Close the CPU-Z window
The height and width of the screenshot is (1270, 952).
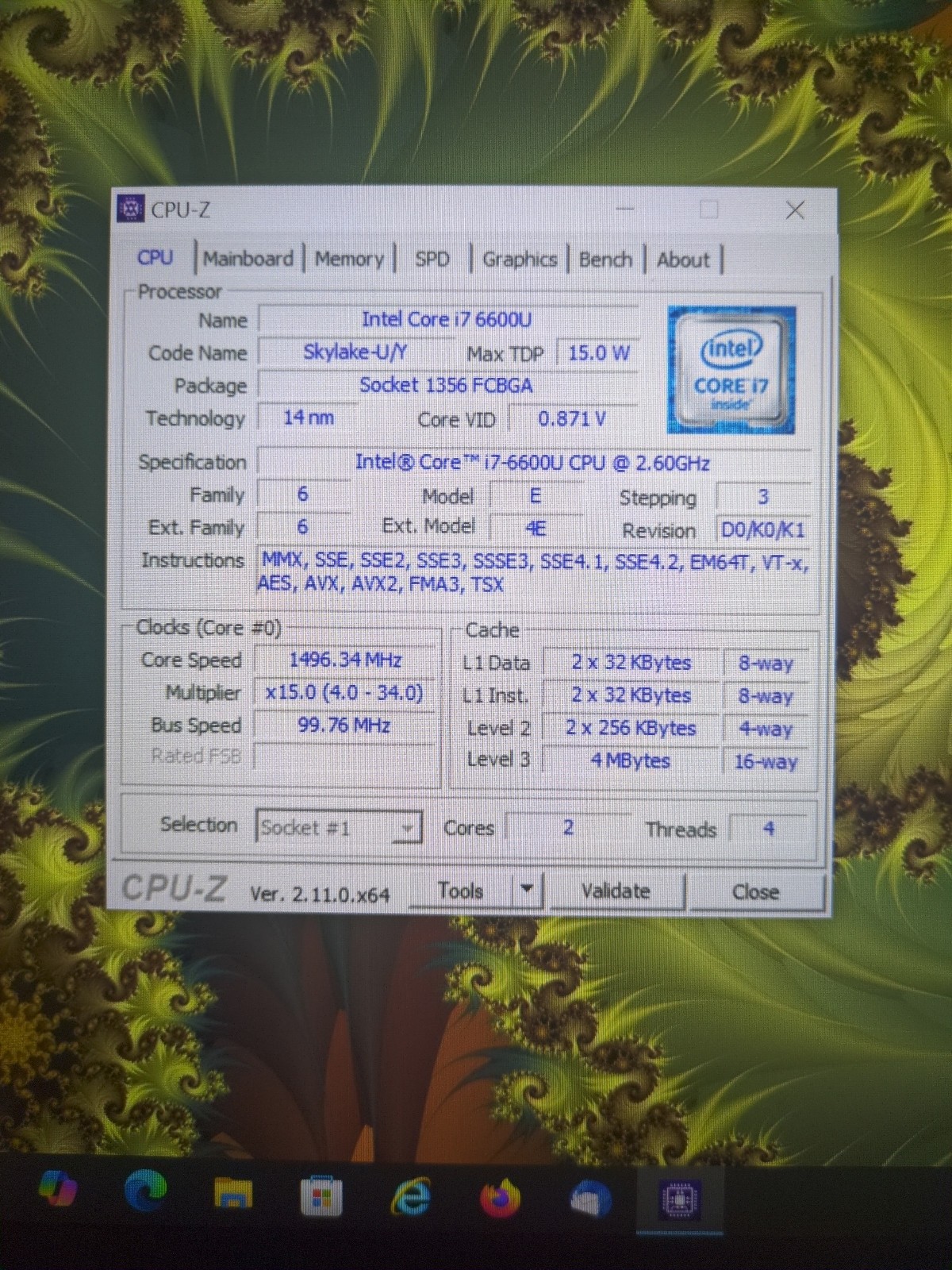pos(795,210)
